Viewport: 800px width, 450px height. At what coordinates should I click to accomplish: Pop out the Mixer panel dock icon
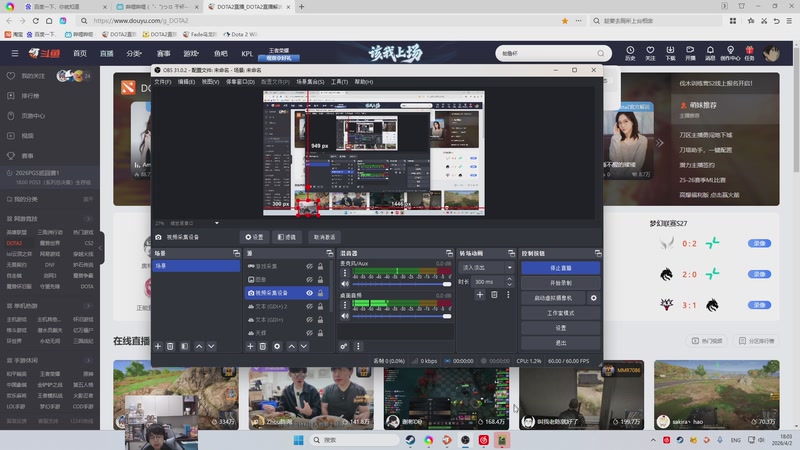coord(449,253)
